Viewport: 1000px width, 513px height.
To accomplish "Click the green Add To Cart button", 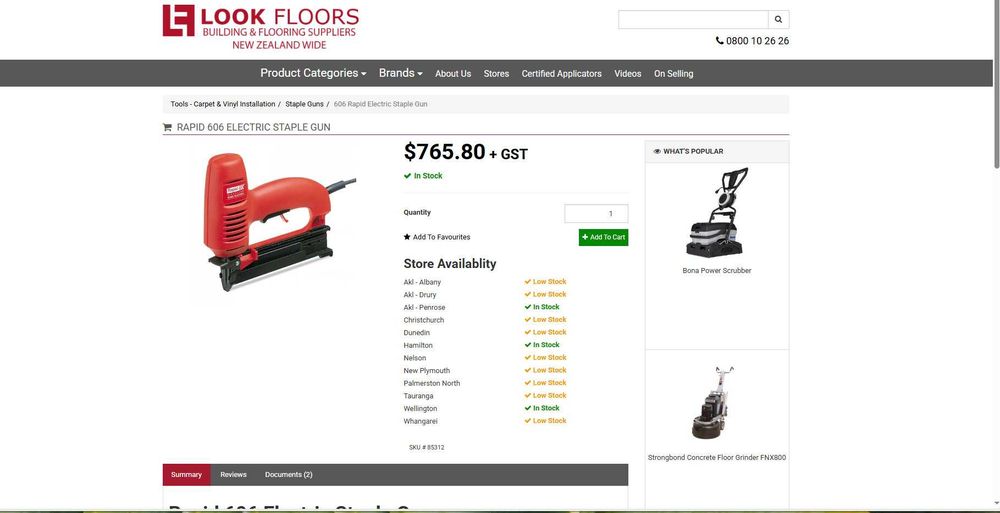I will (603, 237).
